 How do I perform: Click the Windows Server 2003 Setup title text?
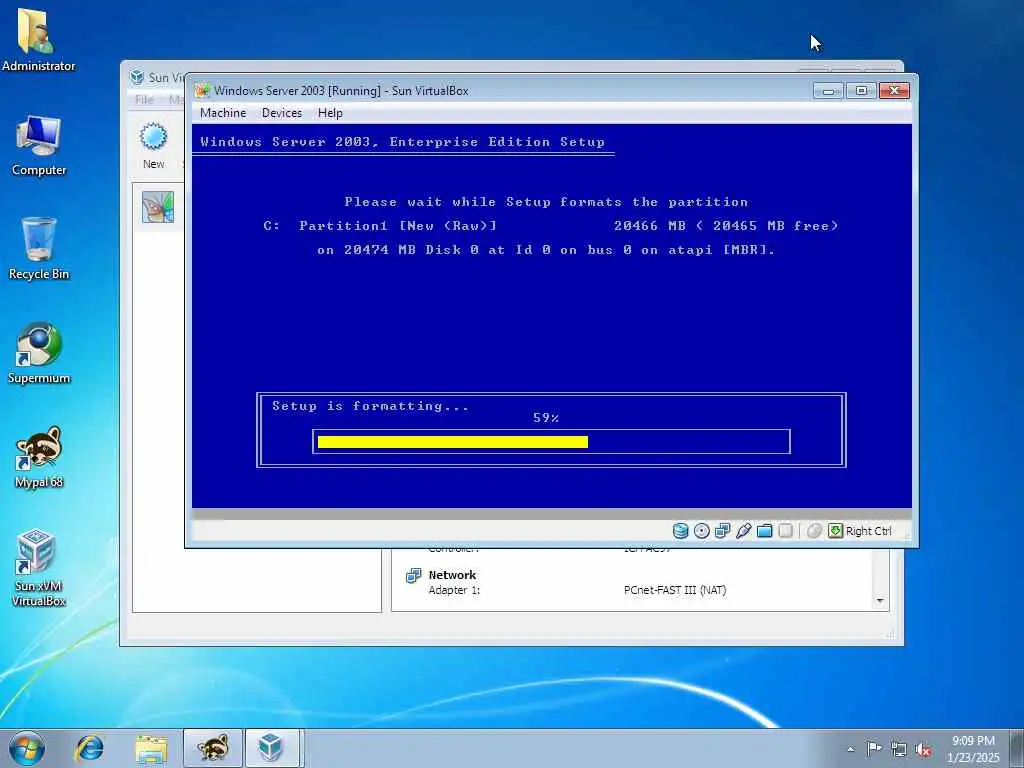[x=402, y=142]
